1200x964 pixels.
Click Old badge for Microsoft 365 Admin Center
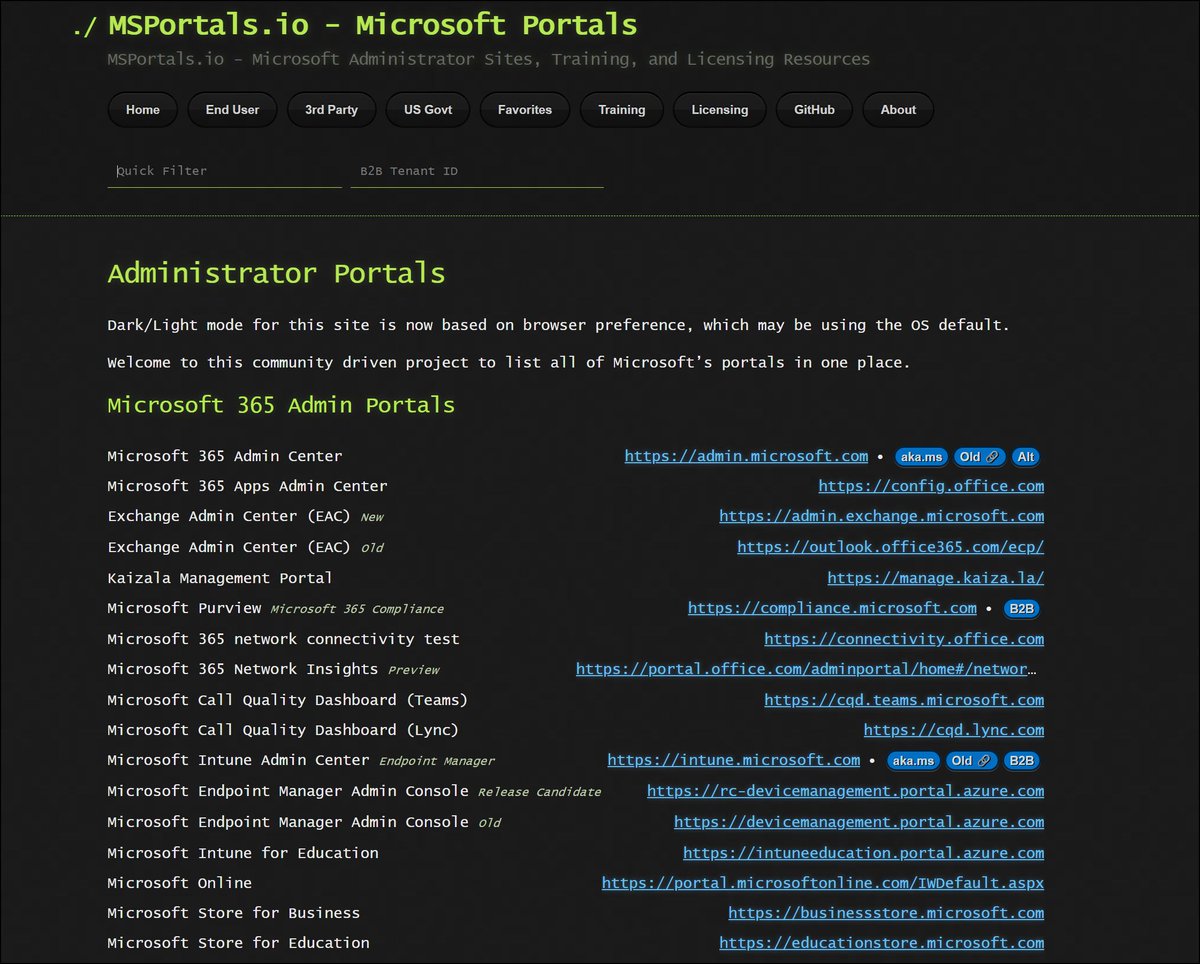[x=979, y=457]
